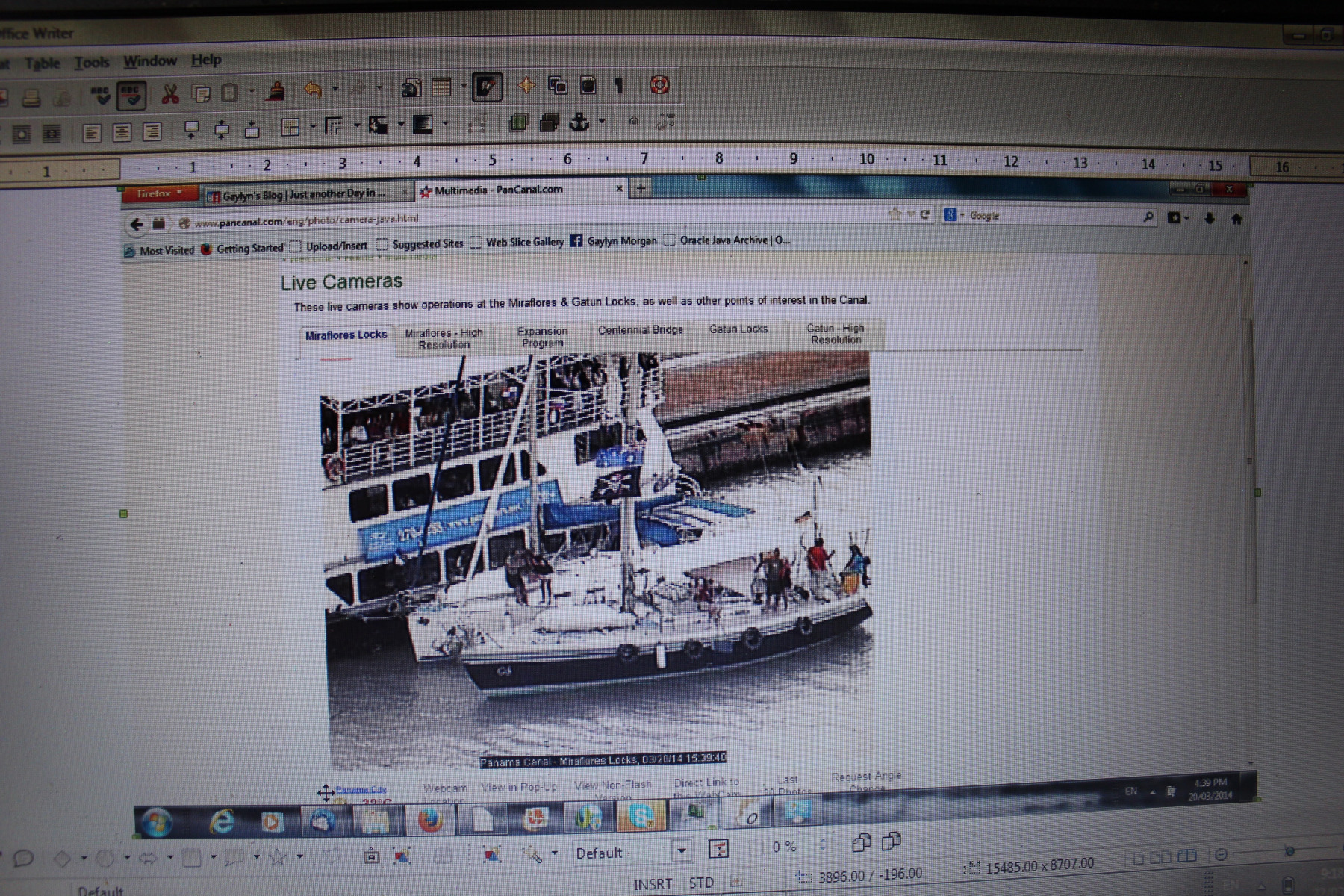This screenshot has width=1344, height=896.
Task: Align the image right
Action: pyautogui.click(x=152, y=131)
